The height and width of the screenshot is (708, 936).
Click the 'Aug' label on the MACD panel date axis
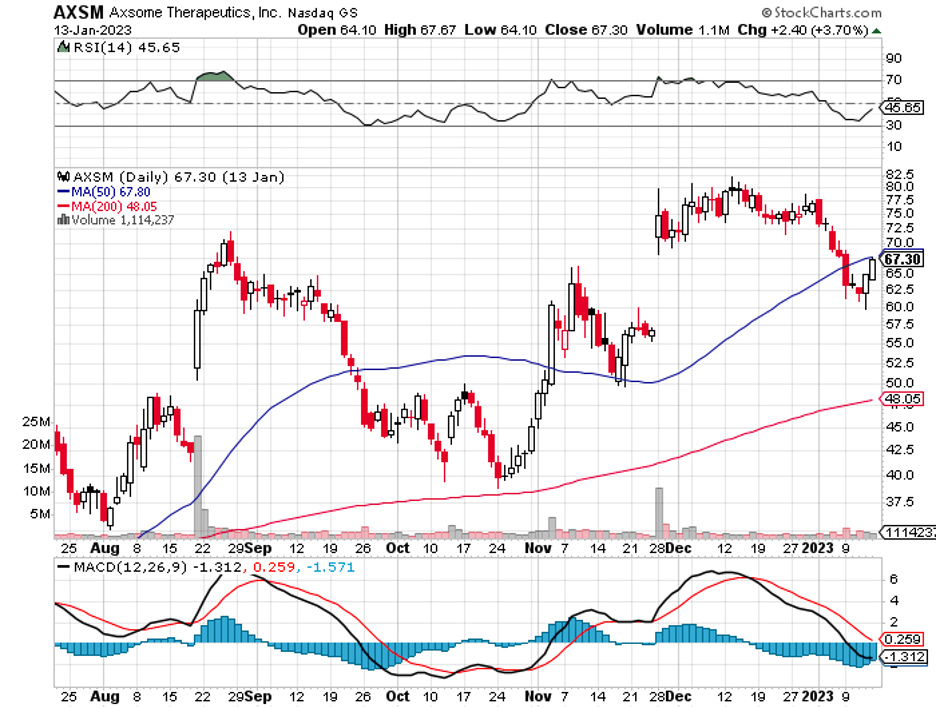pos(104,696)
